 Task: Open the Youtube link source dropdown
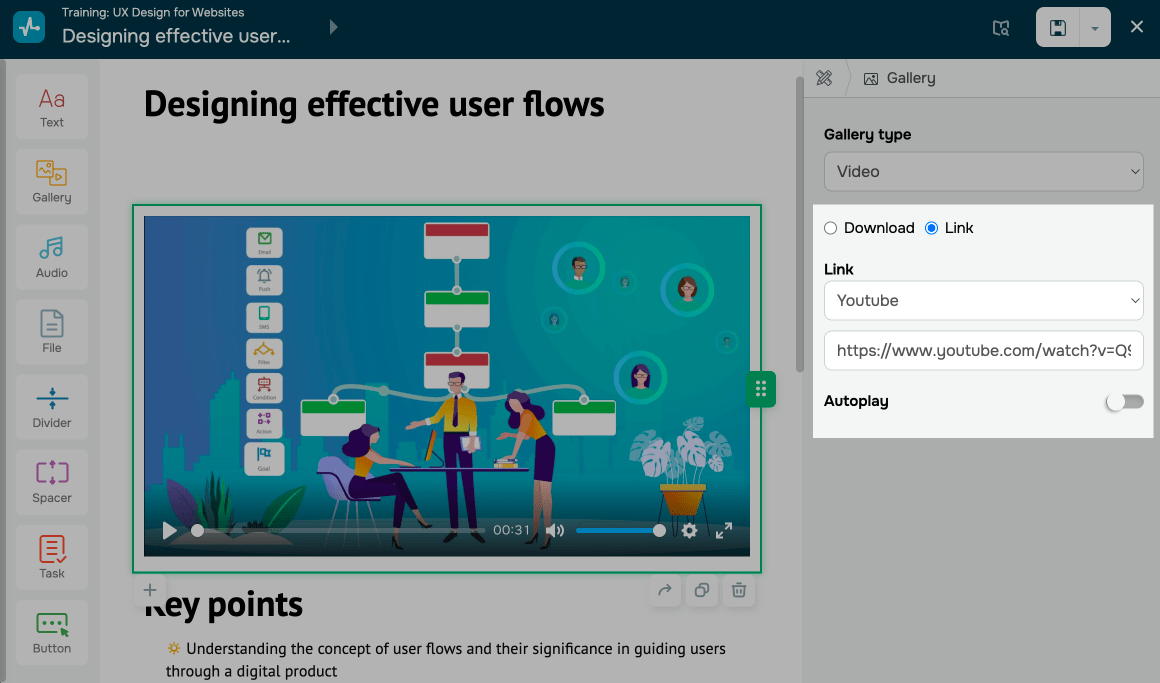(983, 300)
